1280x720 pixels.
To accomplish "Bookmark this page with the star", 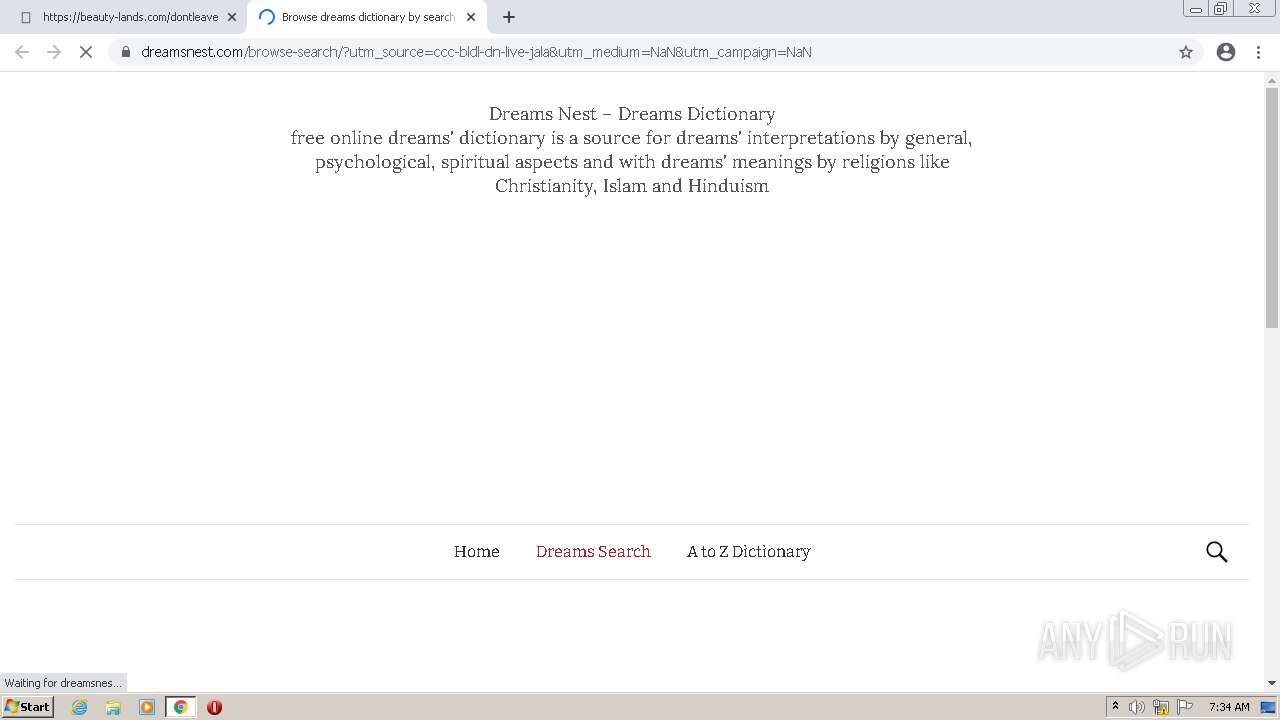I will (1186, 52).
